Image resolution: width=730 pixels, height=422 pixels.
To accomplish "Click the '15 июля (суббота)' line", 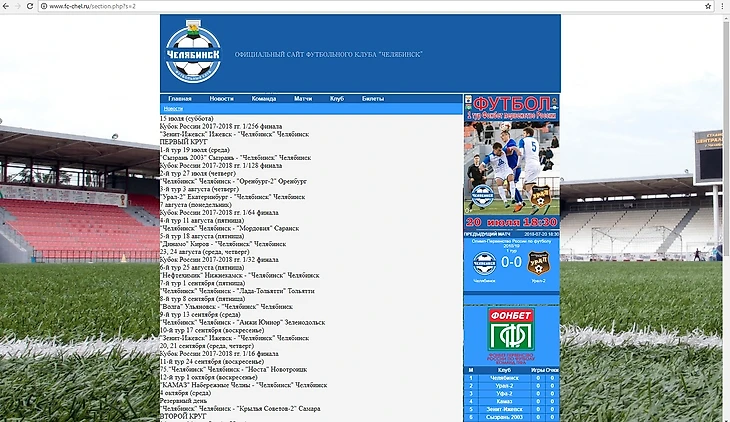I will (x=187, y=119).
